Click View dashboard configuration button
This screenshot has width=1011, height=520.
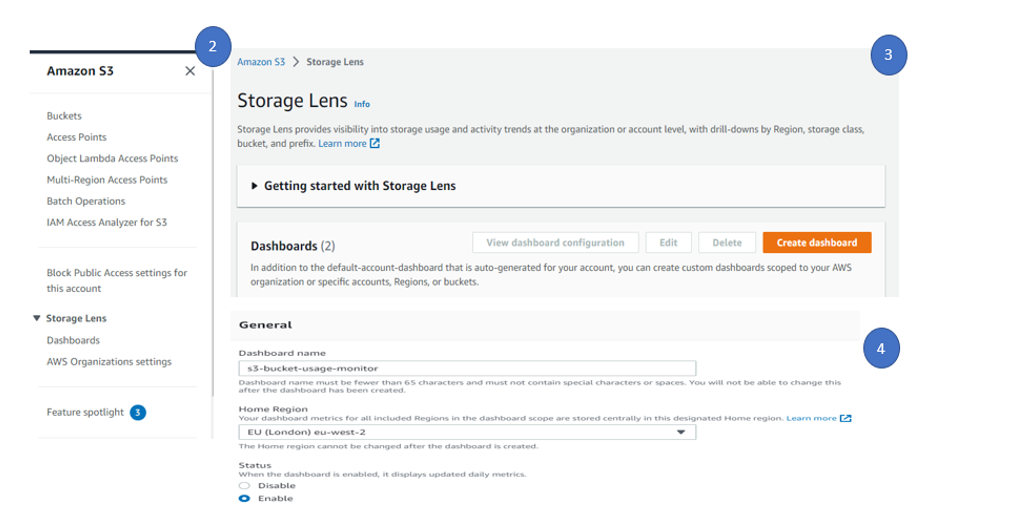pos(555,243)
